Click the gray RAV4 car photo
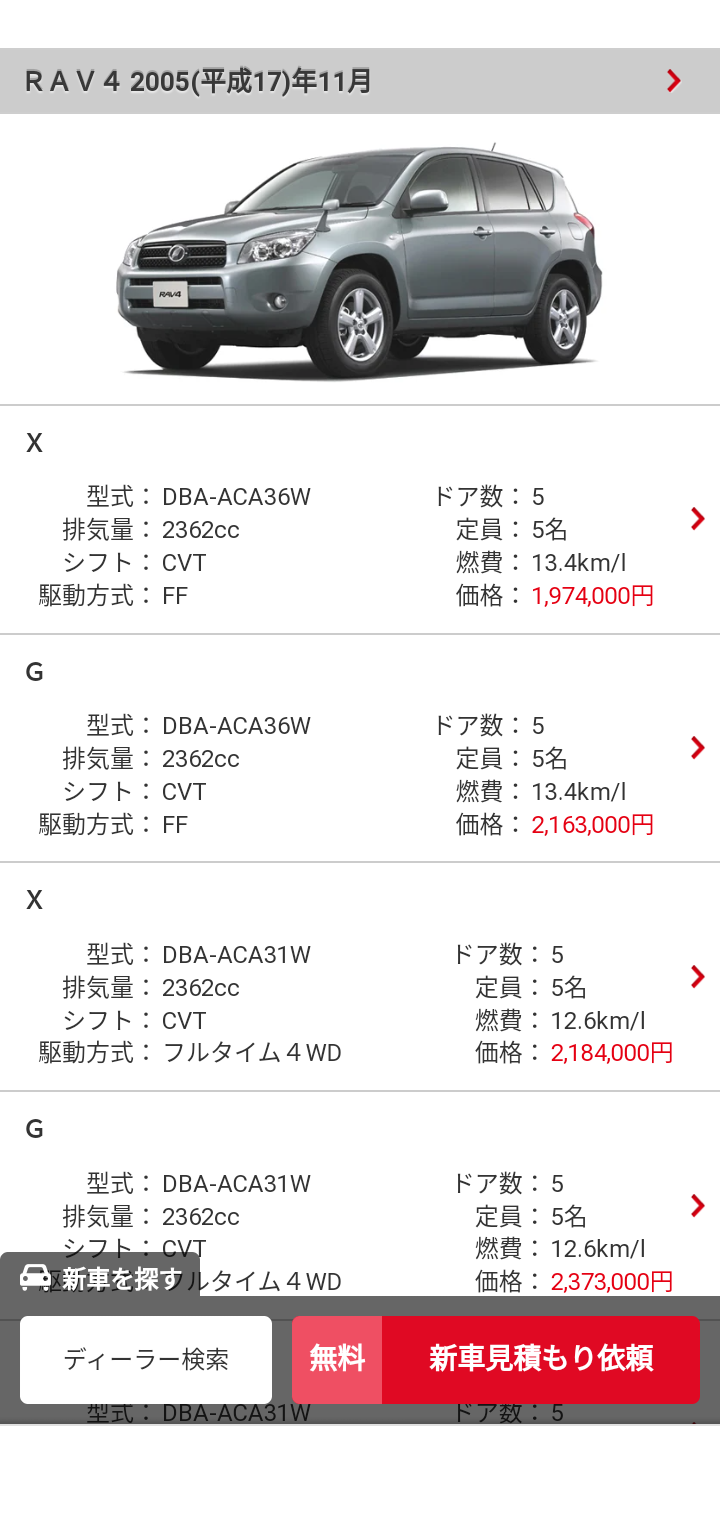This screenshot has height=1520, width=720. click(360, 260)
